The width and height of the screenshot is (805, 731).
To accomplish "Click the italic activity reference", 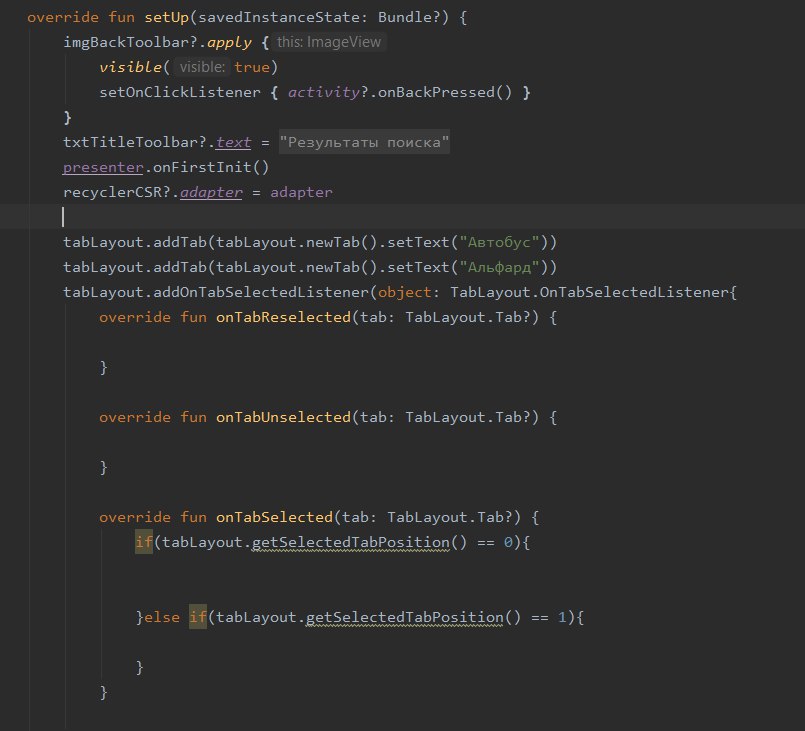I will [323, 92].
